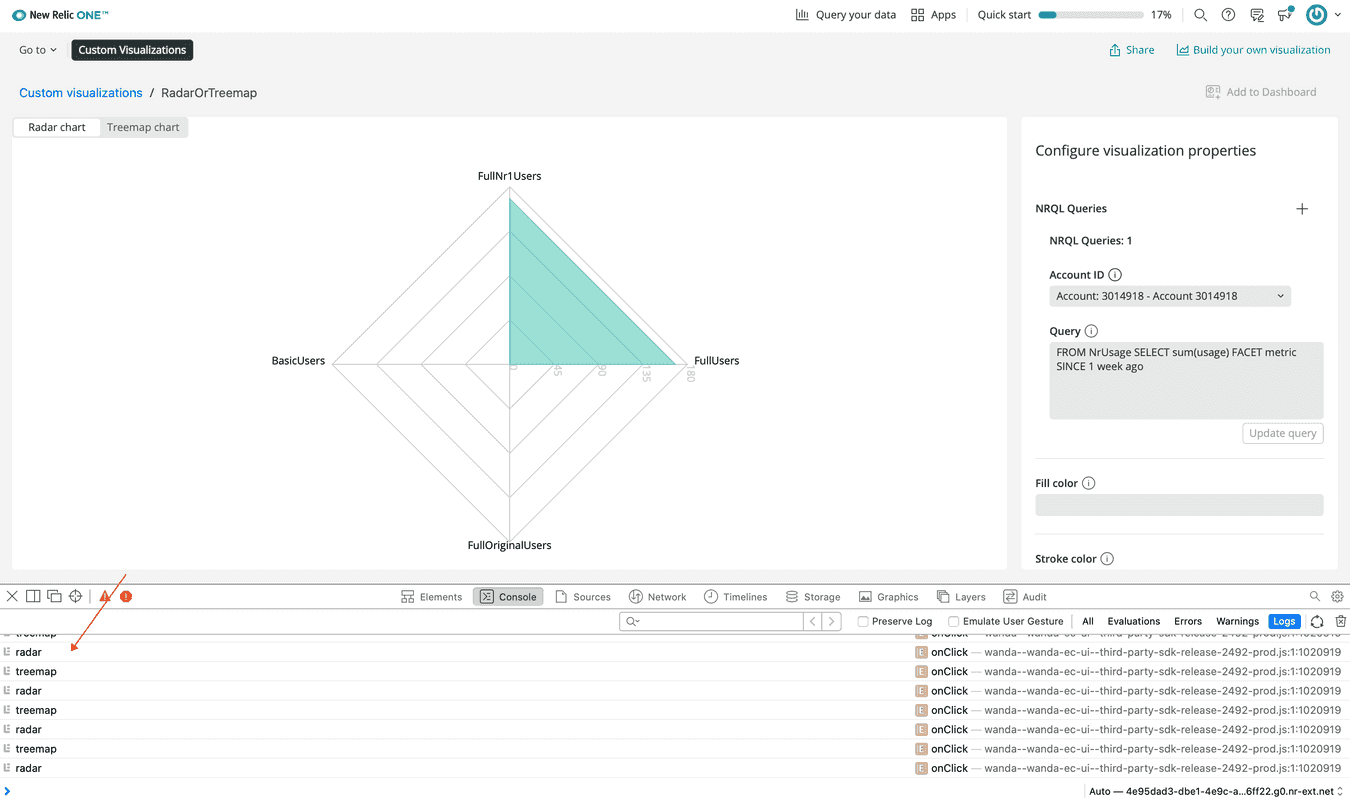This screenshot has height=800, width=1350.
Task: Show warnings via yellow triangle icon
Action: 105,596
